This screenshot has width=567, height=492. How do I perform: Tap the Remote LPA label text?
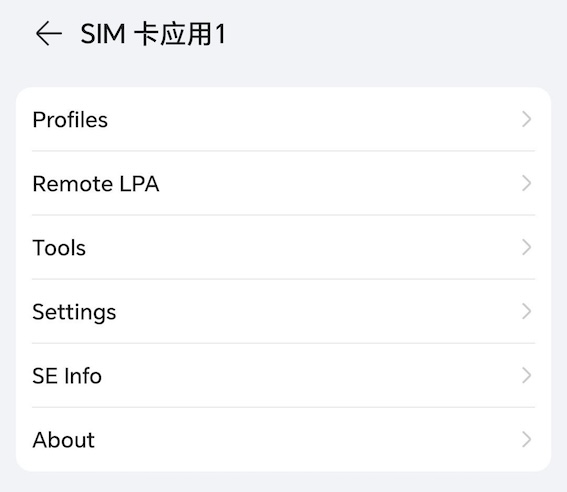coord(96,184)
